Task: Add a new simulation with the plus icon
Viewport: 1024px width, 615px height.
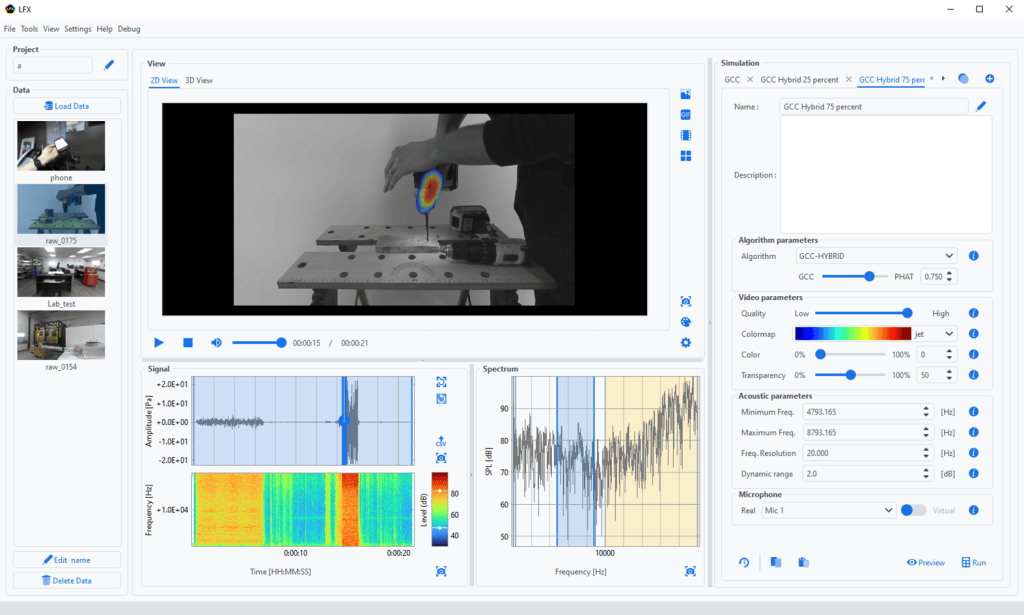Action: click(990, 79)
